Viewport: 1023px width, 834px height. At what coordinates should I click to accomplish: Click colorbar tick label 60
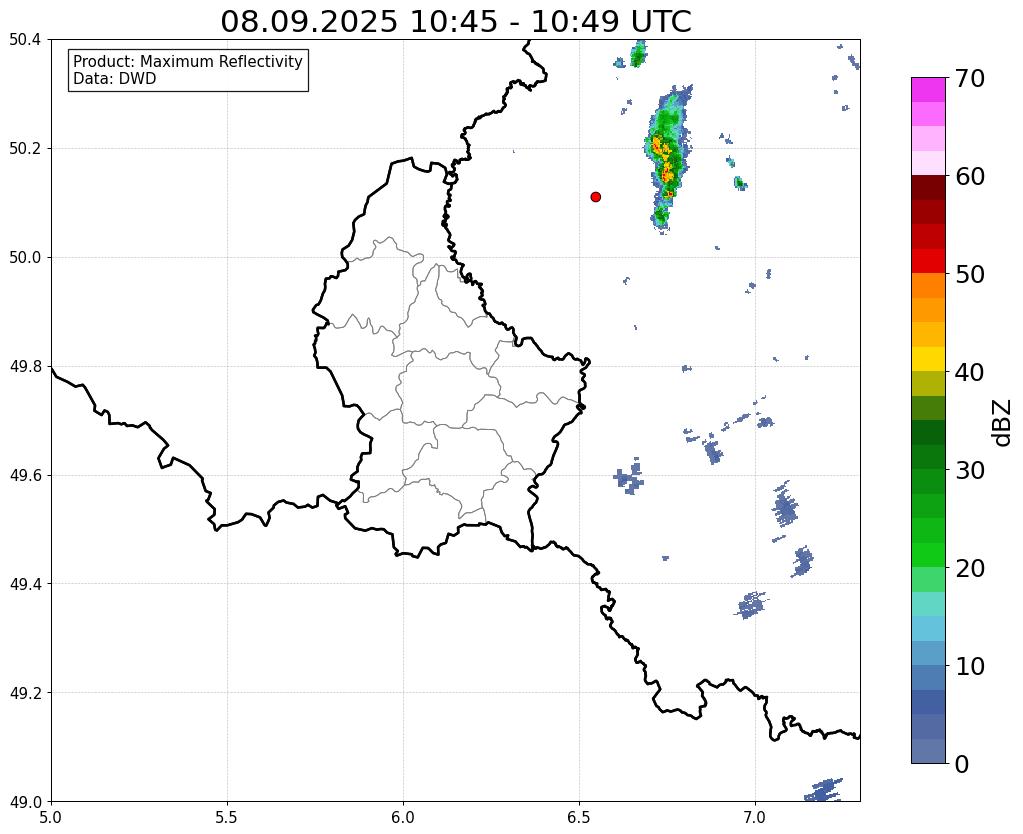coord(970,176)
